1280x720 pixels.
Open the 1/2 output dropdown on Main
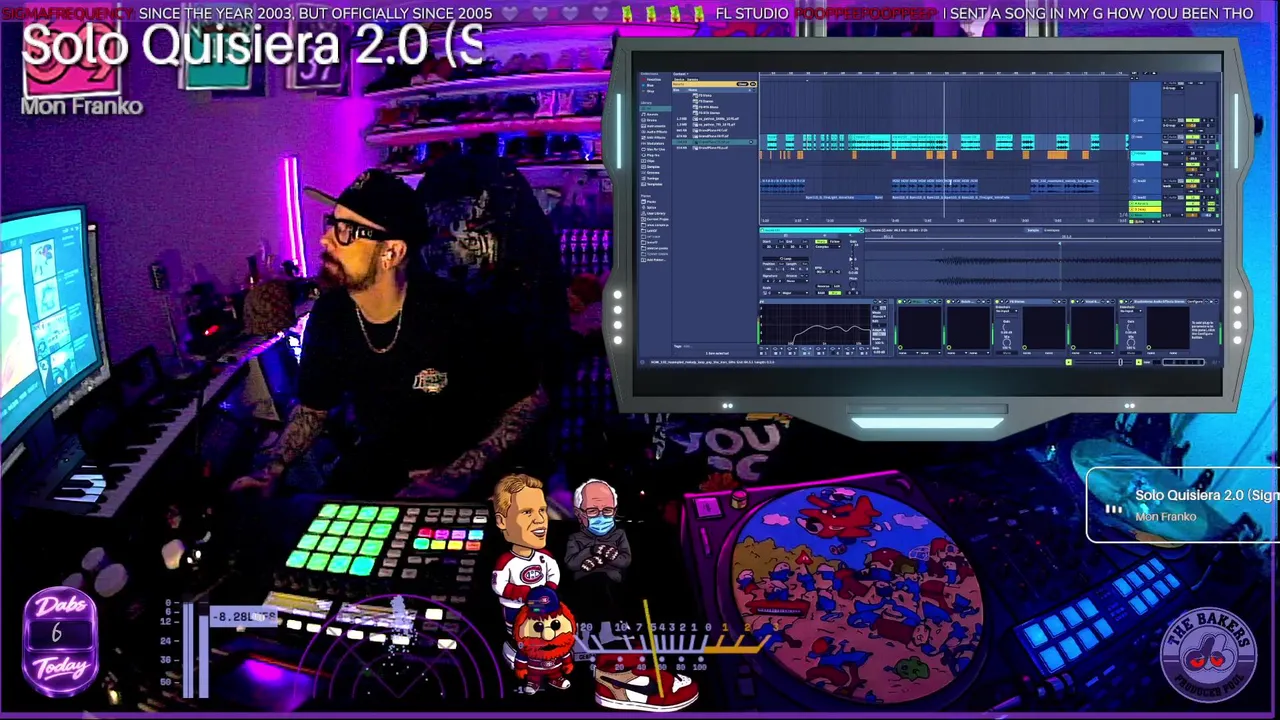point(1173,215)
